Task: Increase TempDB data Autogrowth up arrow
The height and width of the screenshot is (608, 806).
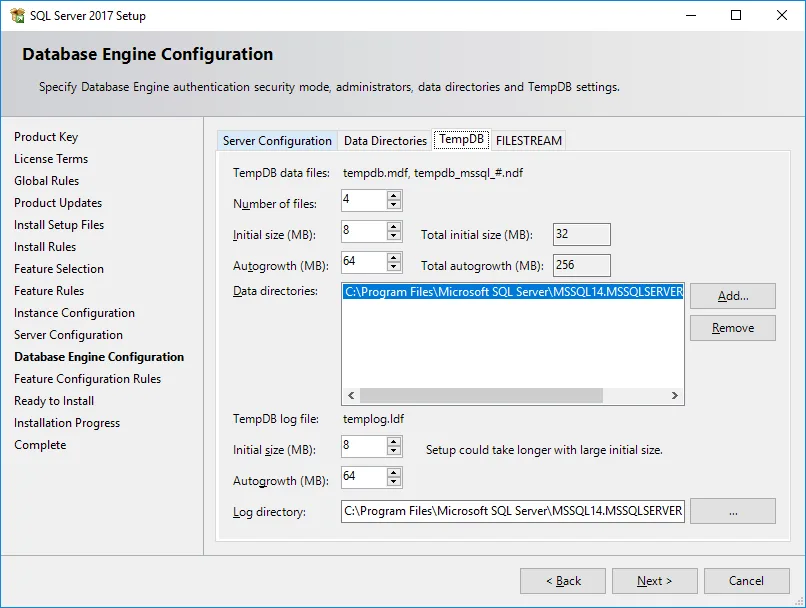Action: (x=394, y=257)
